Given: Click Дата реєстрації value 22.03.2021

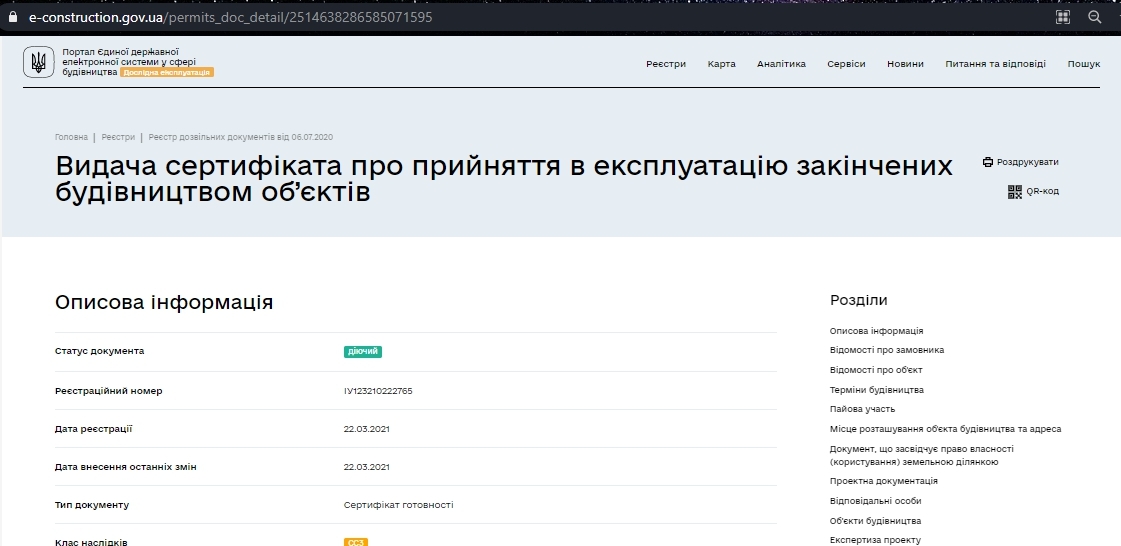Looking at the screenshot, I should tap(367, 429).
